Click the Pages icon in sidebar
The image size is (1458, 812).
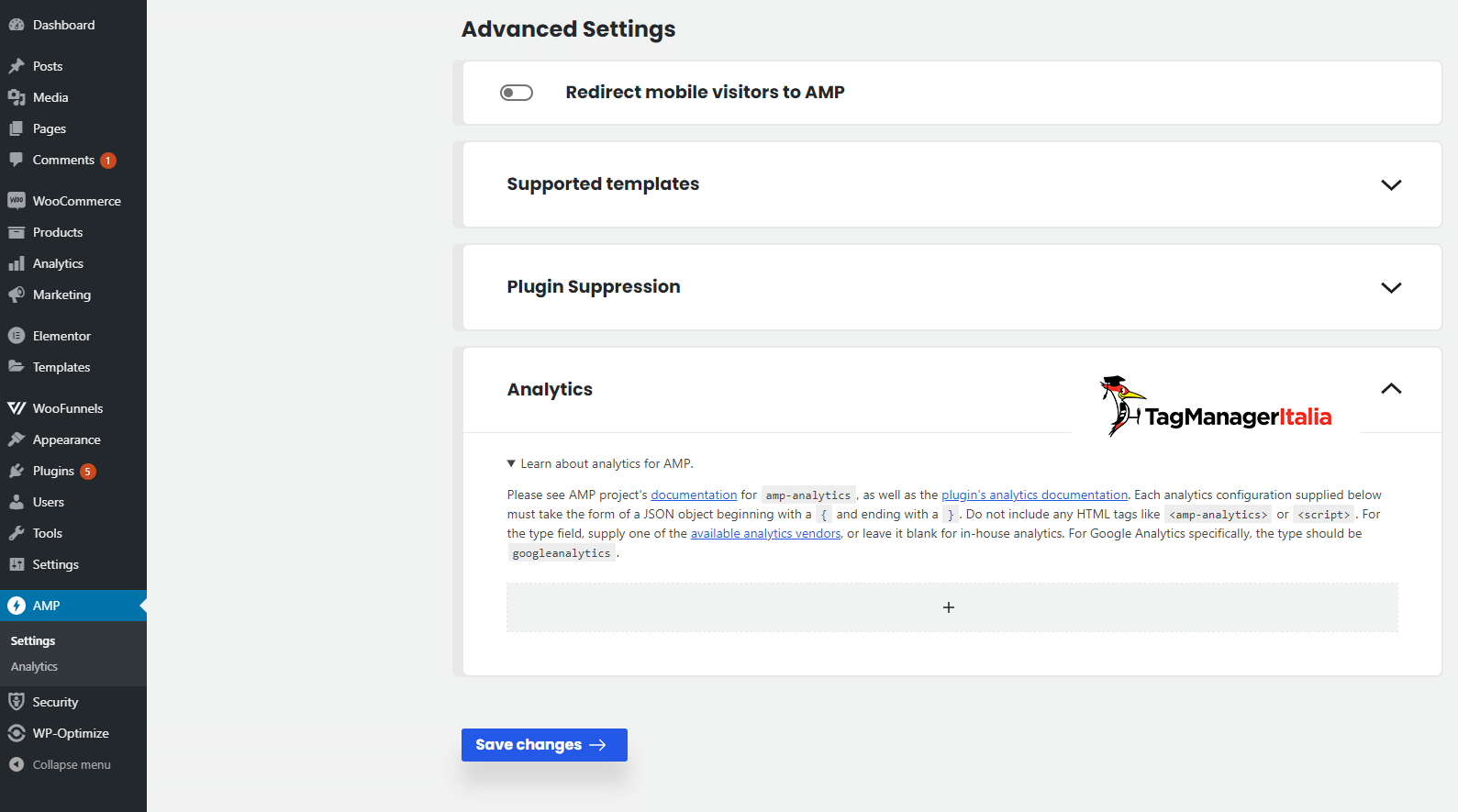tap(17, 128)
